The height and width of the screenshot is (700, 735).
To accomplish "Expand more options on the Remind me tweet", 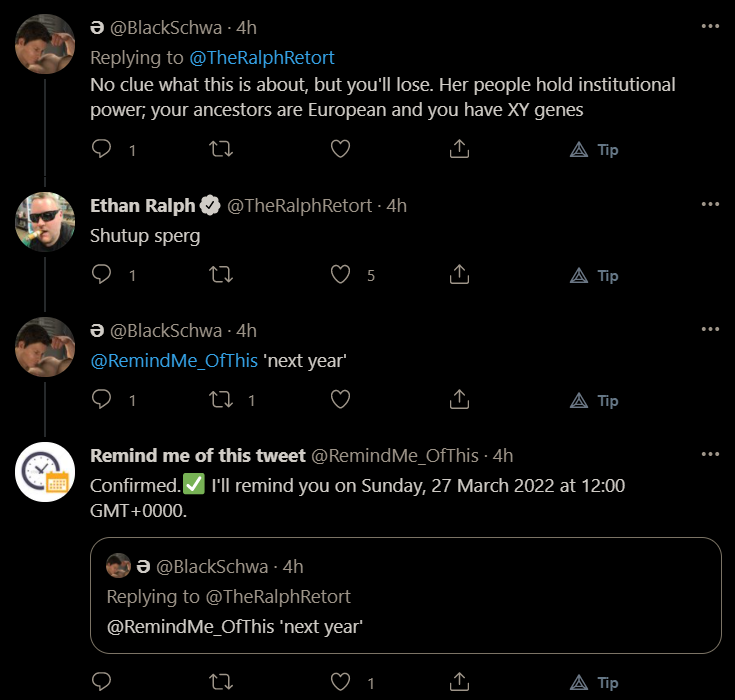I will 710,454.
